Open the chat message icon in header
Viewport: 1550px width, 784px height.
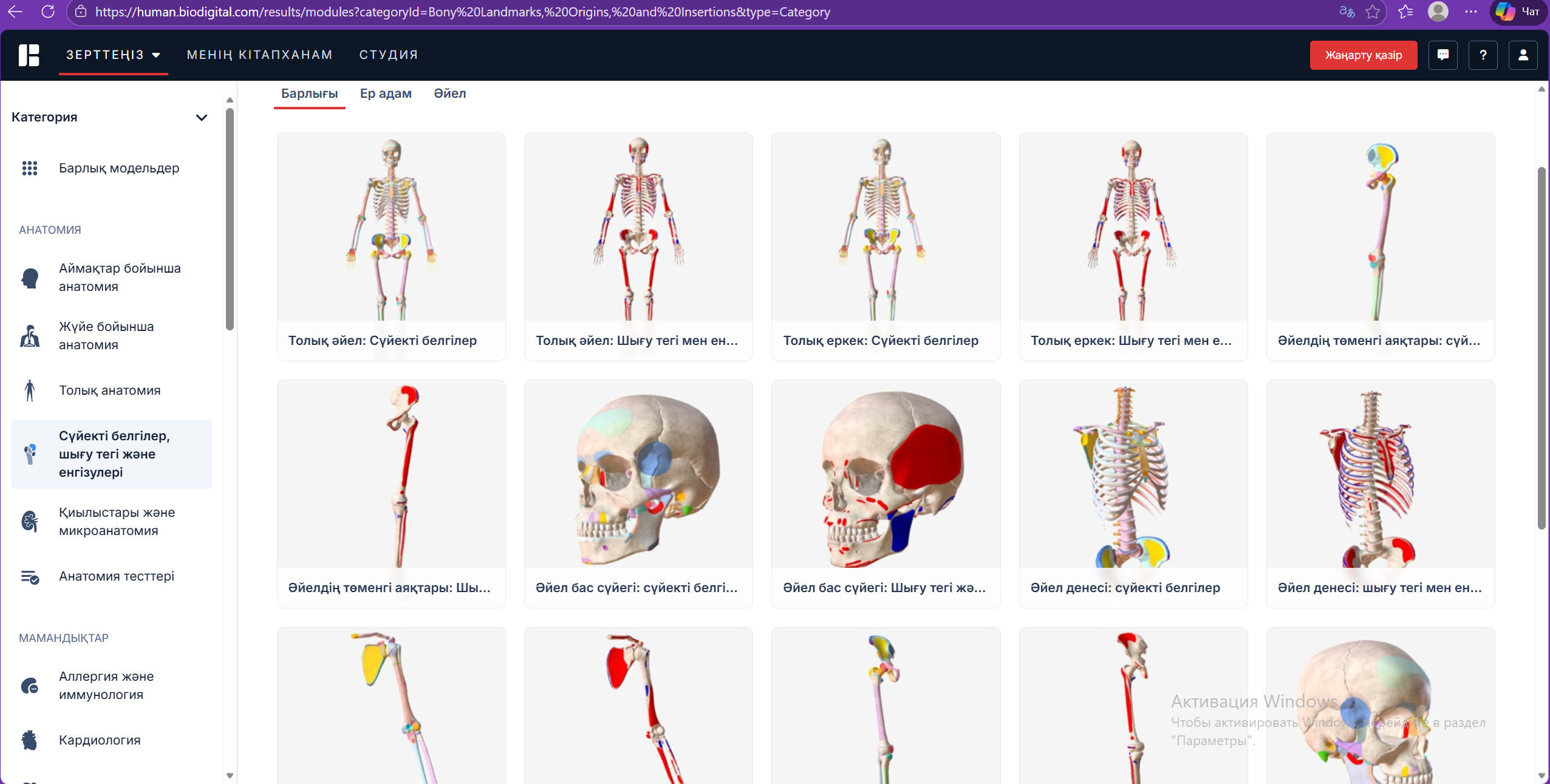point(1442,55)
